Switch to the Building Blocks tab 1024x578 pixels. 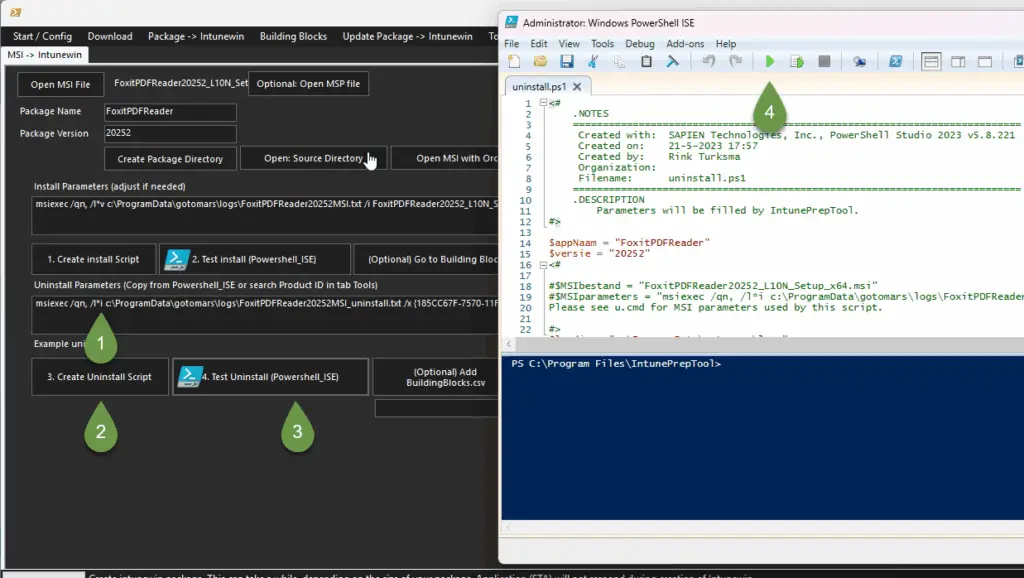pyautogui.click(x=293, y=36)
